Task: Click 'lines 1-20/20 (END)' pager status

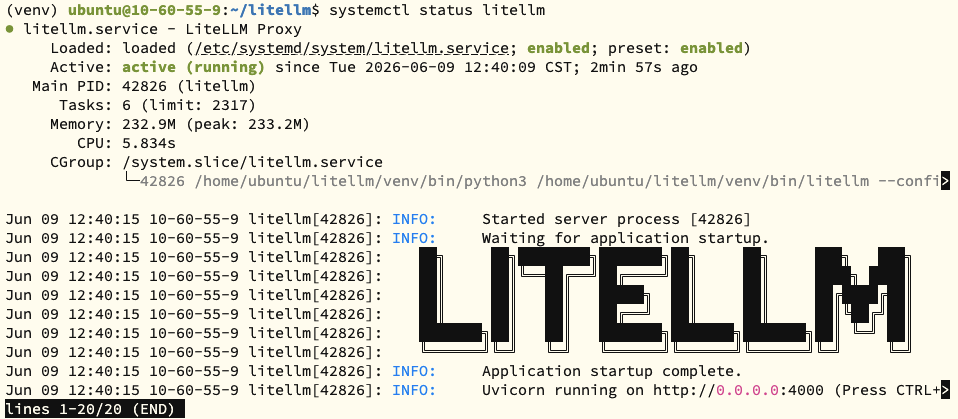Action: point(95,409)
